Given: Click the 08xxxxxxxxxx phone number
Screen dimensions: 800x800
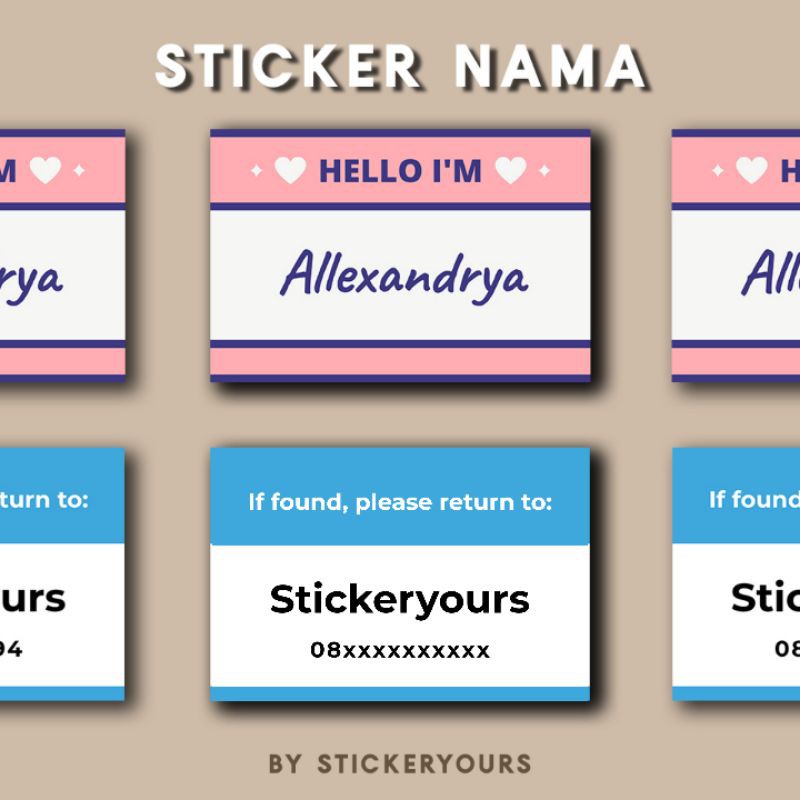Looking at the screenshot, I should [400, 651].
